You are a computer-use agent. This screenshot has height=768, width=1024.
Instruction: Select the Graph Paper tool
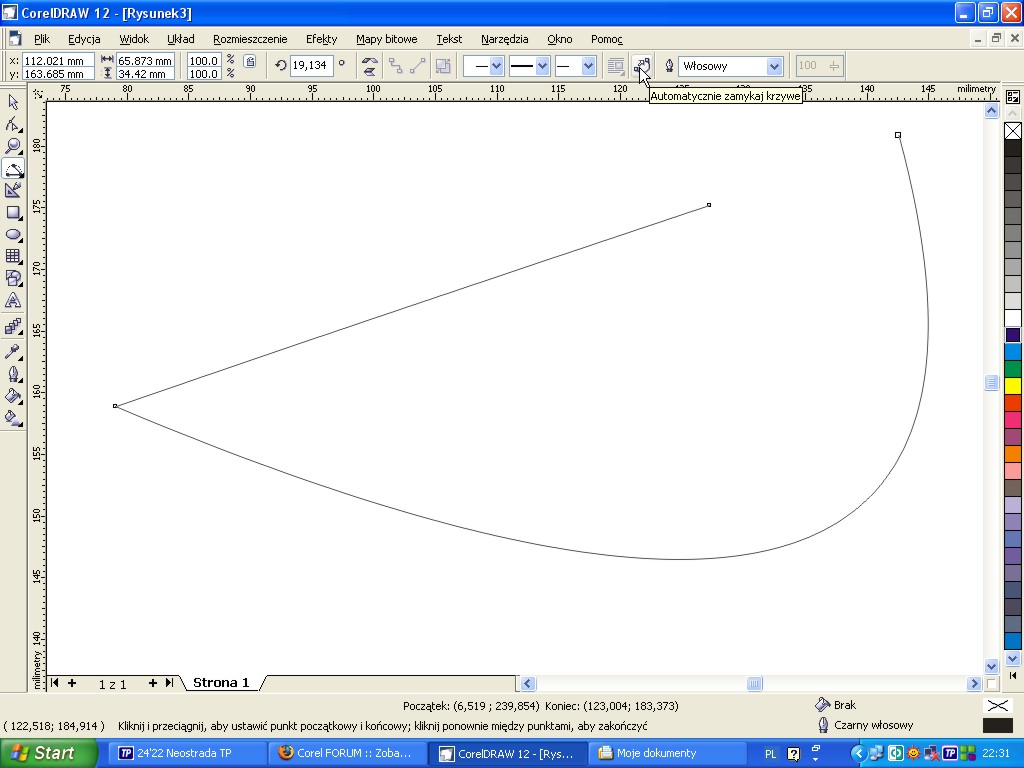(13, 256)
